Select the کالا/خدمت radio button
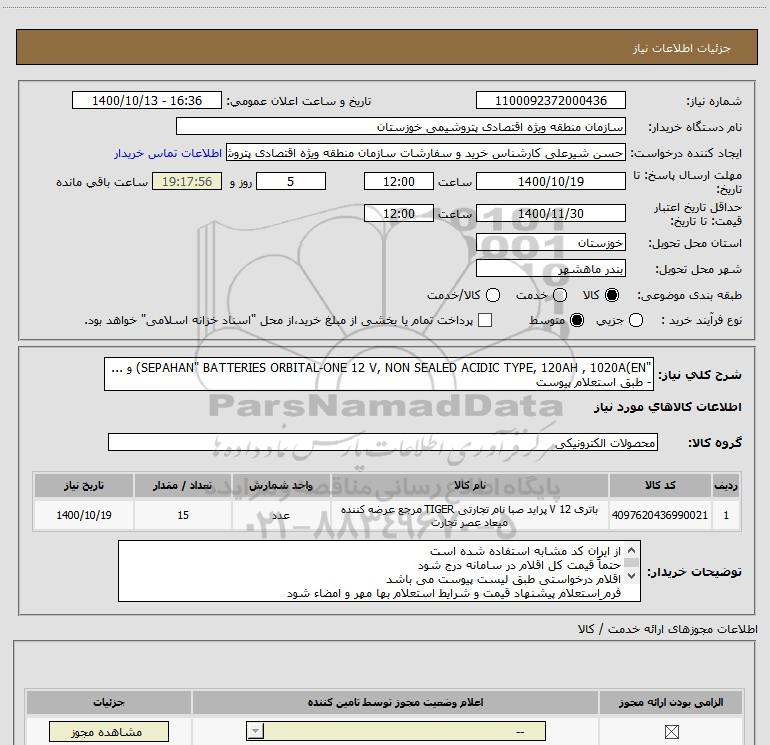This screenshot has width=770, height=745. point(493,295)
